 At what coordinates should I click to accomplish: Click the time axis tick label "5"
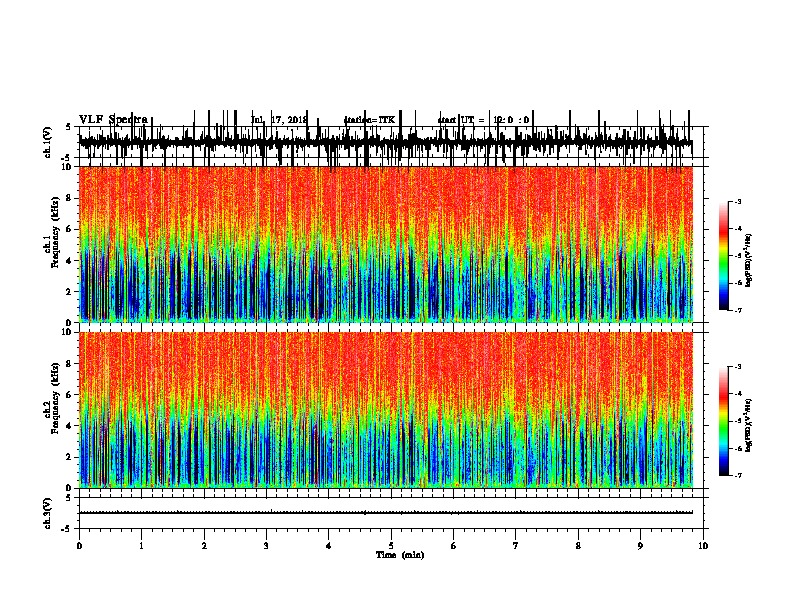[391, 546]
